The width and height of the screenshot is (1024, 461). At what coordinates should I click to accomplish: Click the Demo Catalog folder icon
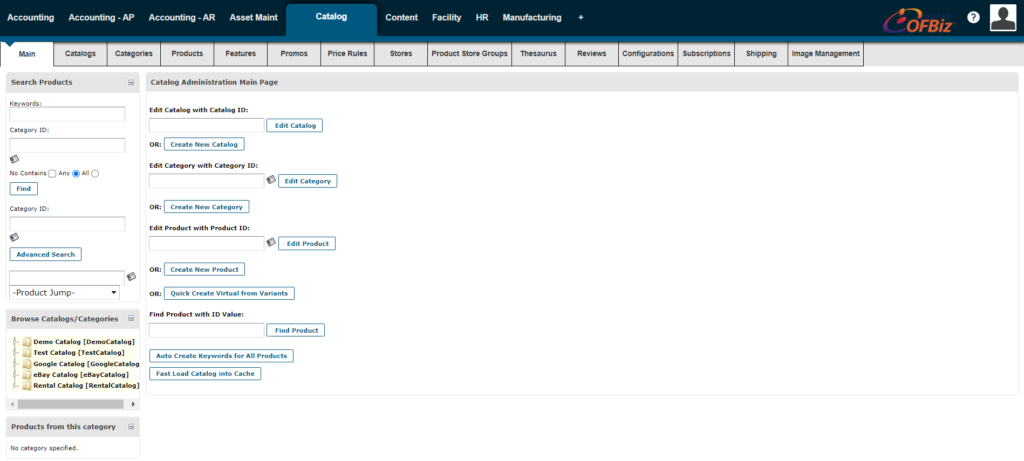coord(26,342)
